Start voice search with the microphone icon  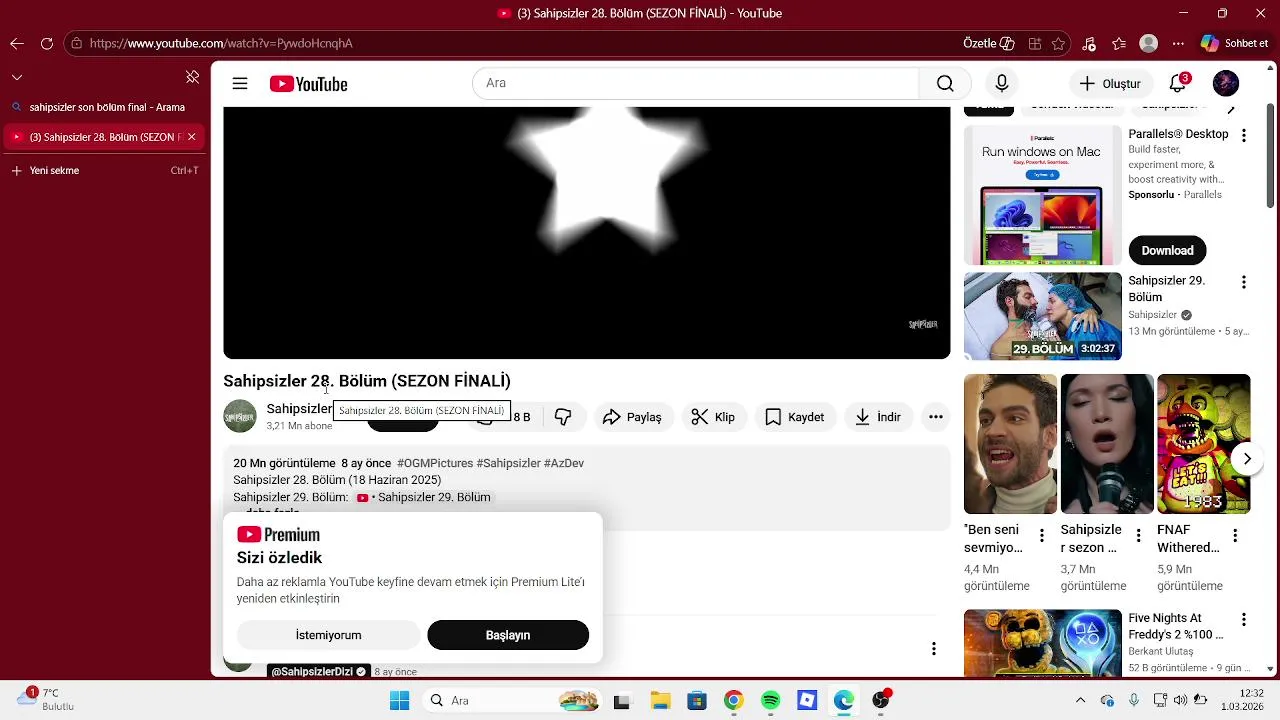pyautogui.click(x=1001, y=84)
